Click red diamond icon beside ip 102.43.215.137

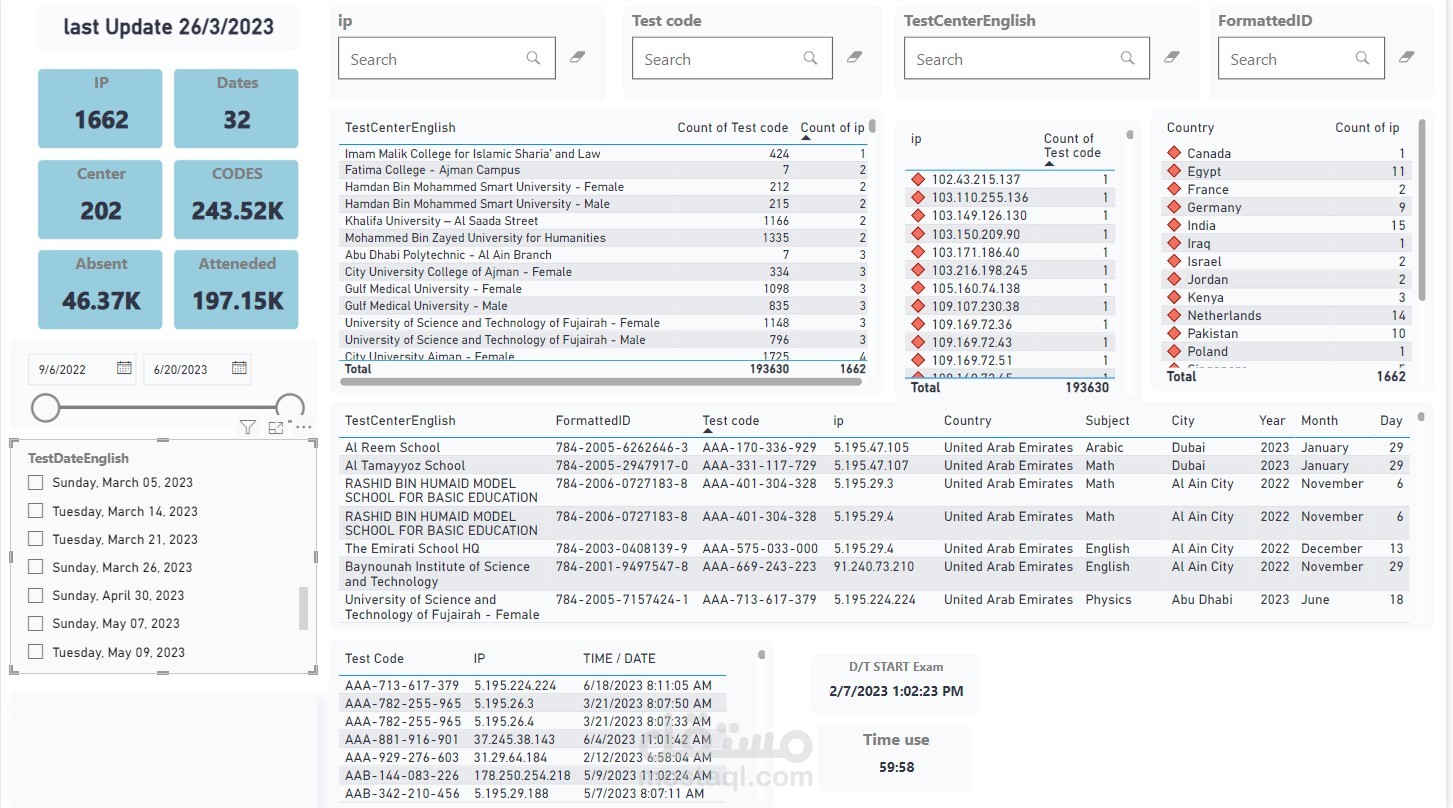[x=918, y=179]
